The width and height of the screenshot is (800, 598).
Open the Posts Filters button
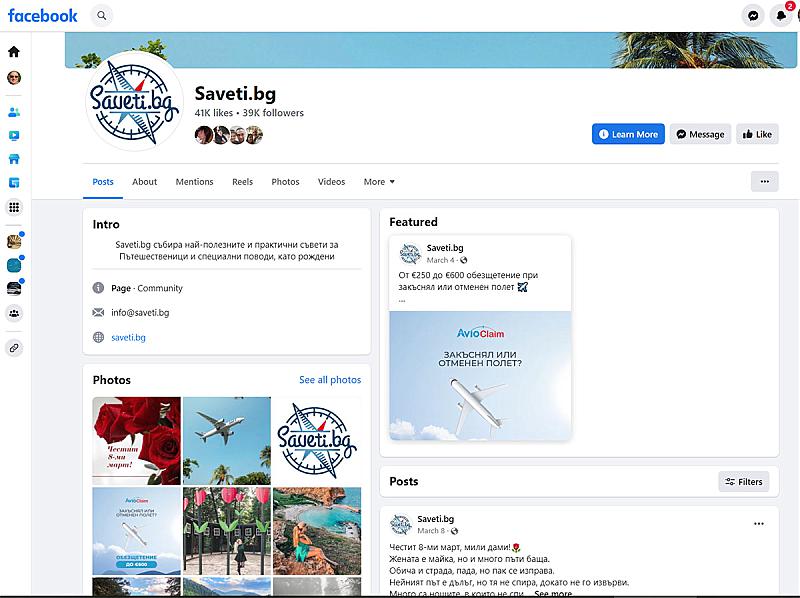[743, 482]
